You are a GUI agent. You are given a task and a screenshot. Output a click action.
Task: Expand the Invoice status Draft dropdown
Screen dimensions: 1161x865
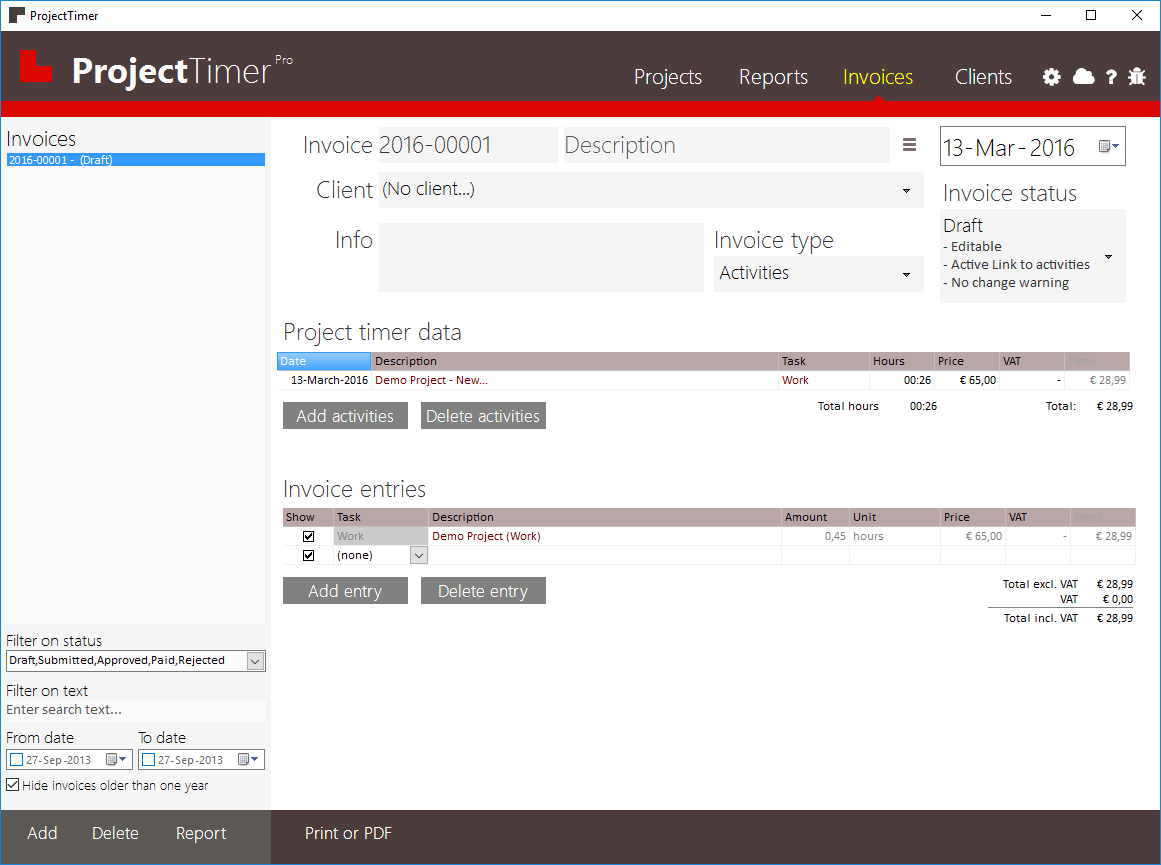pyautogui.click(x=1108, y=256)
